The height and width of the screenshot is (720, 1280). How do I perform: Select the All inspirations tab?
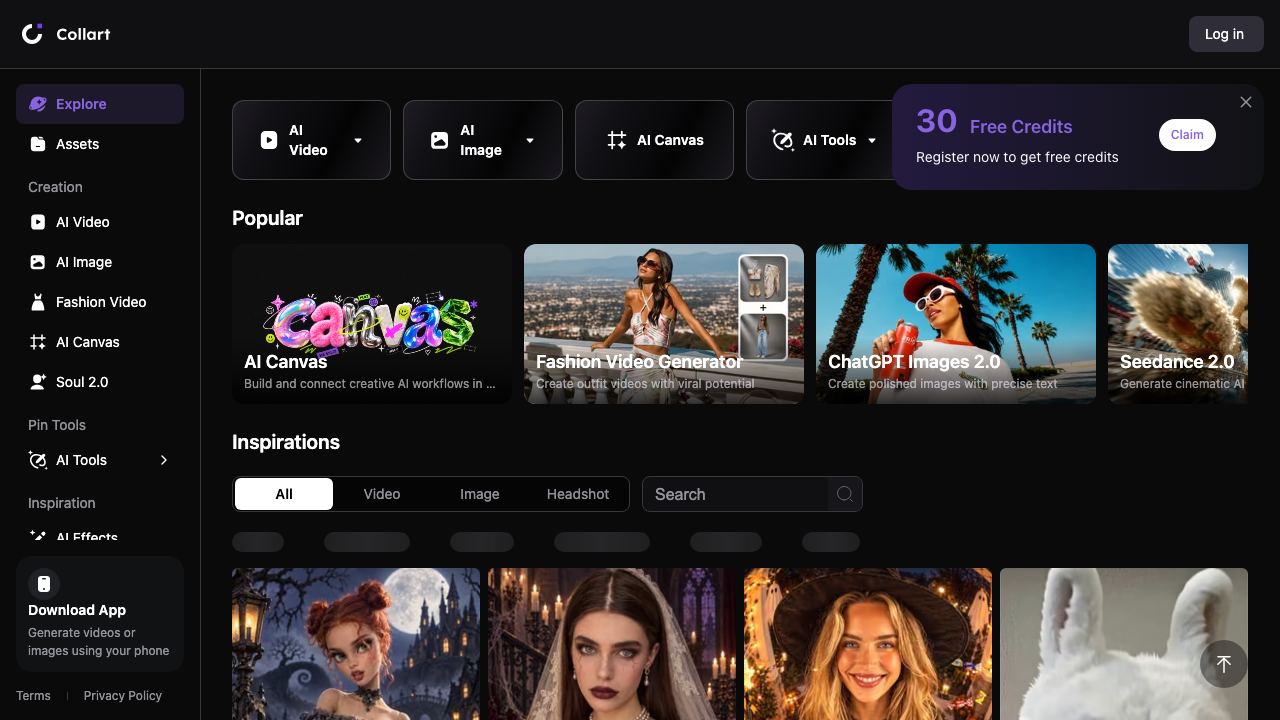pyautogui.click(x=284, y=494)
